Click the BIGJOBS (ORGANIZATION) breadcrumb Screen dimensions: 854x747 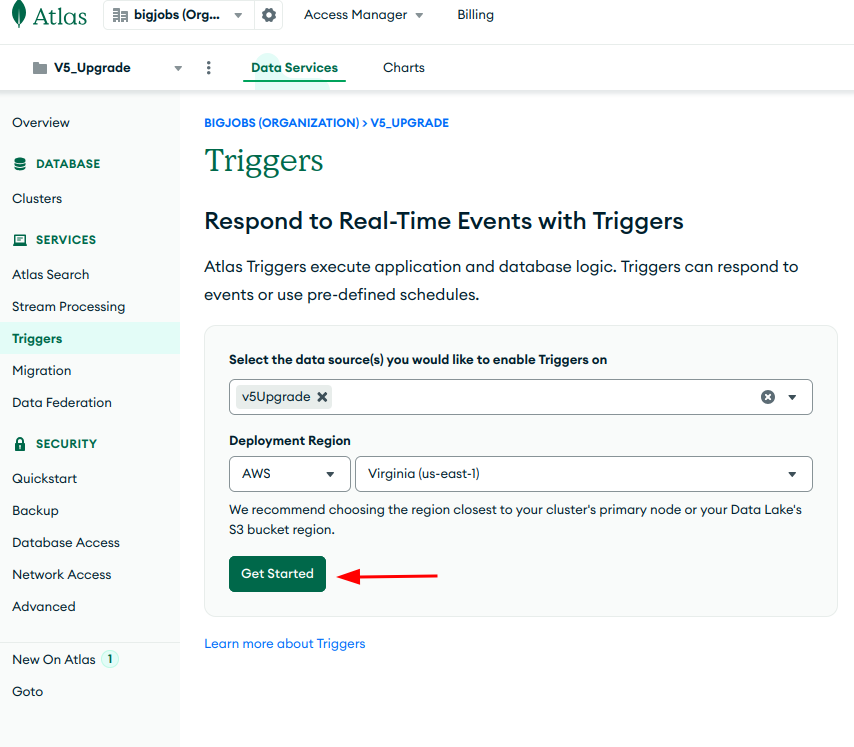point(281,123)
